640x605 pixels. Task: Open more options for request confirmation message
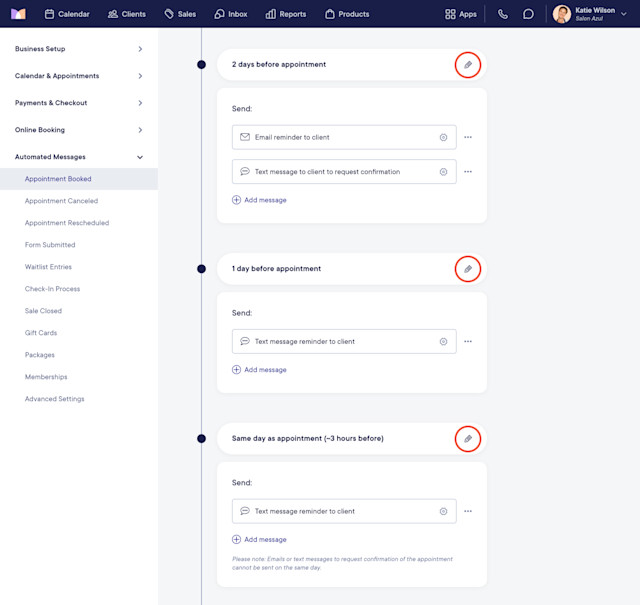(468, 171)
